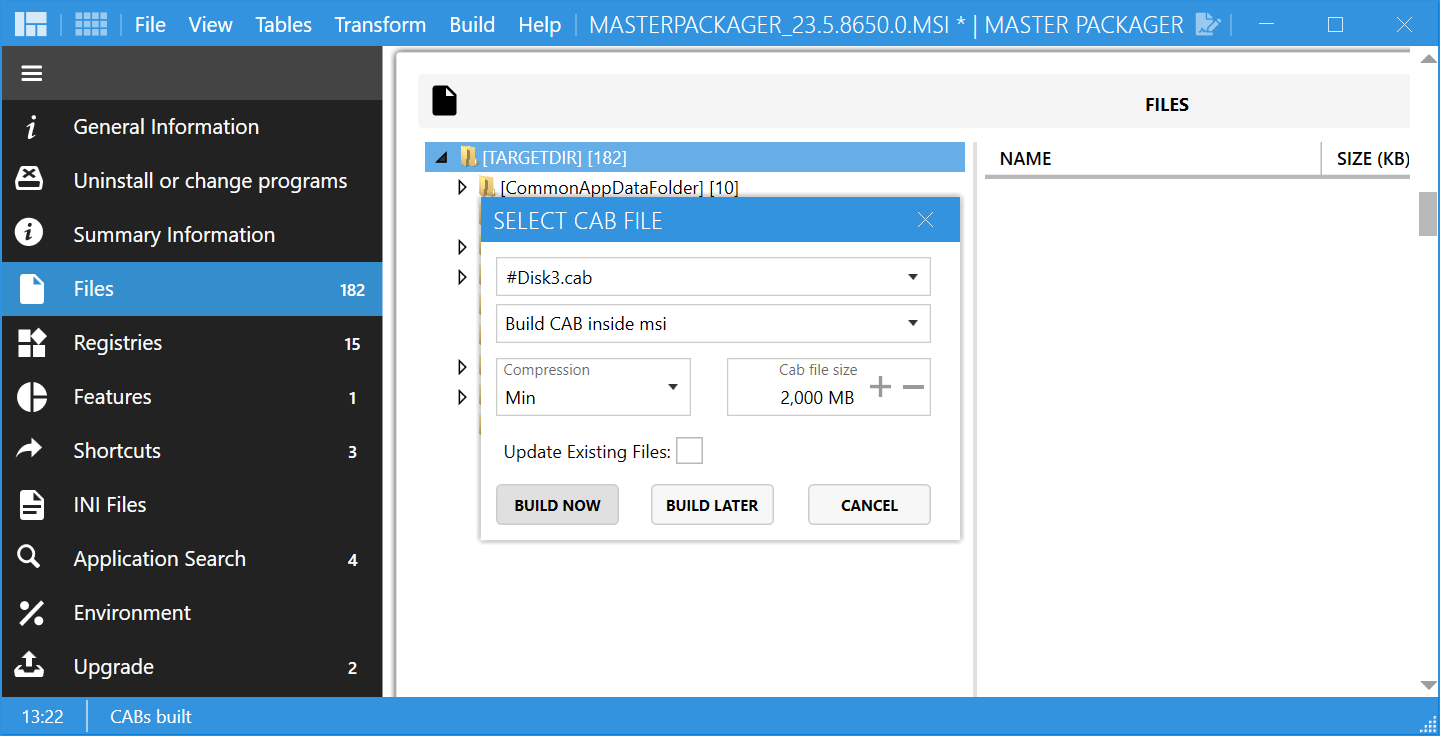1440x736 pixels.
Task: Open the Compression Min dropdown
Action: coord(593,387)
